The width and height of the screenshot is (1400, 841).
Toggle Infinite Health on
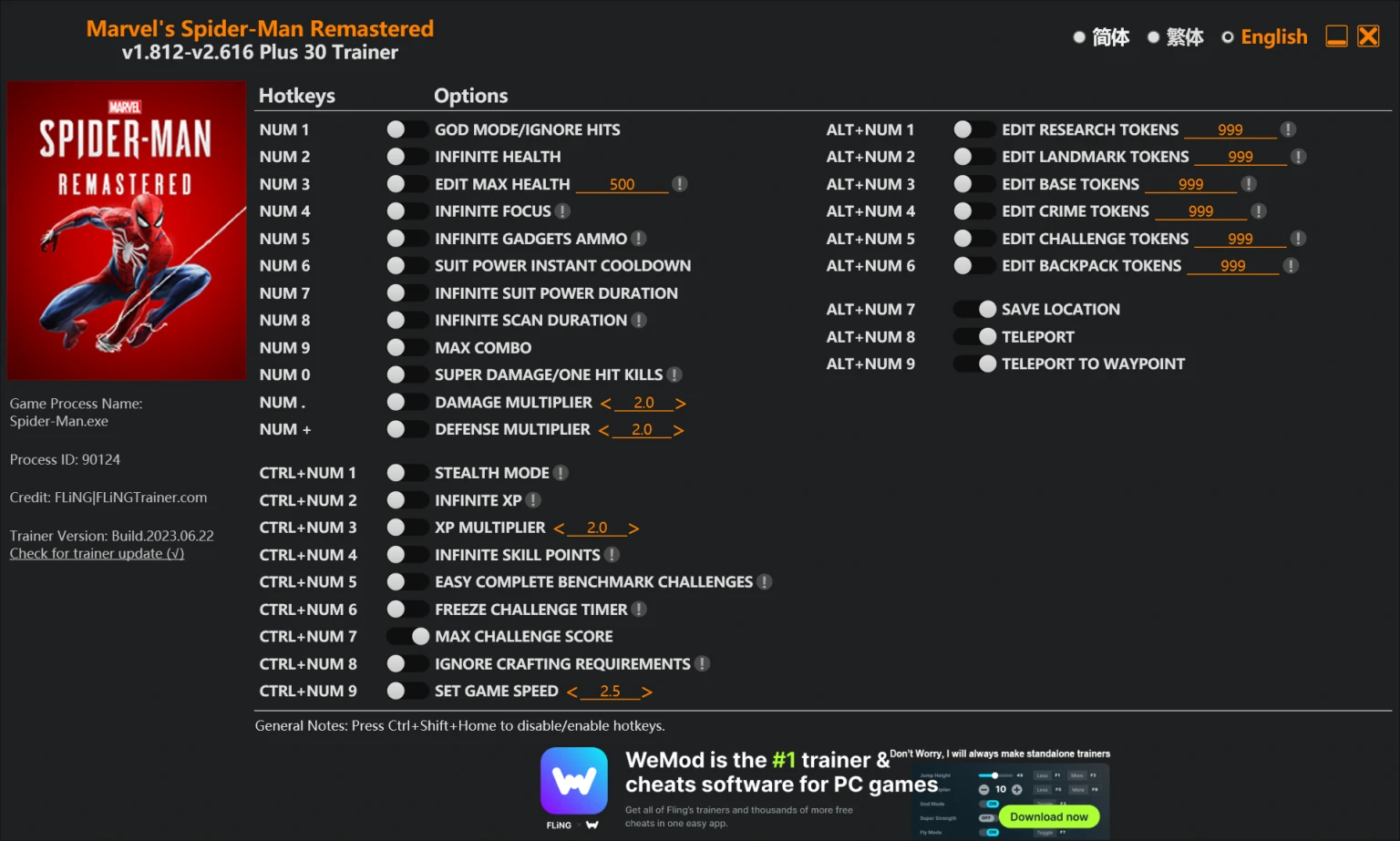407,157
